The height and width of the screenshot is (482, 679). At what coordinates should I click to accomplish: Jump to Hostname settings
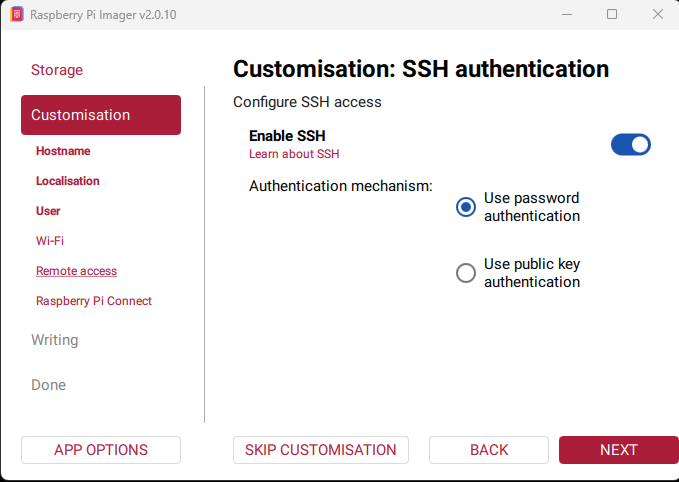point(63,151)
